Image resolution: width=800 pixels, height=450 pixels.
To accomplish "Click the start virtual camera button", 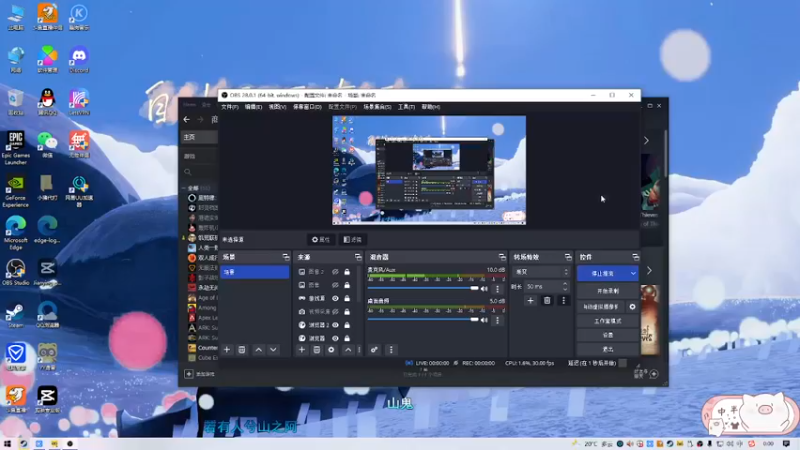I will coord(601,307).
